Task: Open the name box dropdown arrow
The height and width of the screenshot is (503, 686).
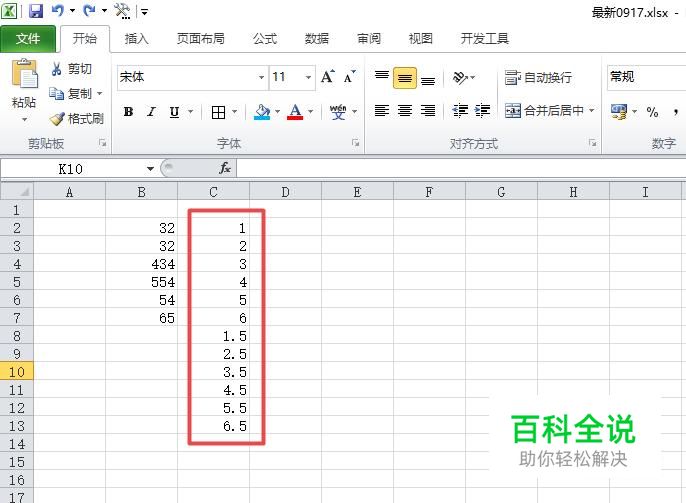Action: 150,169
